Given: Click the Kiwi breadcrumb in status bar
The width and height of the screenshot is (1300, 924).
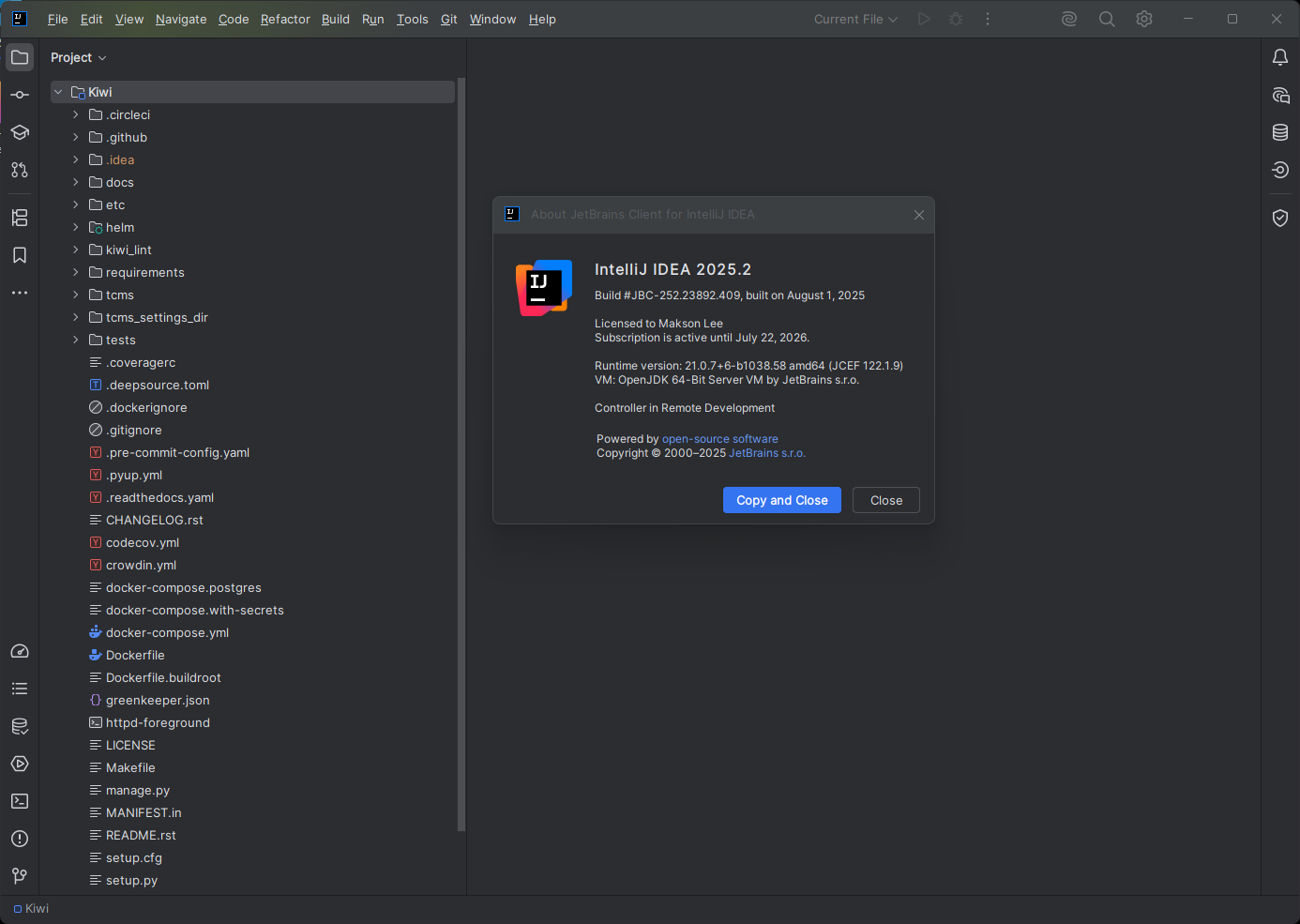Looking at the screenshot, I should [31, 908].
